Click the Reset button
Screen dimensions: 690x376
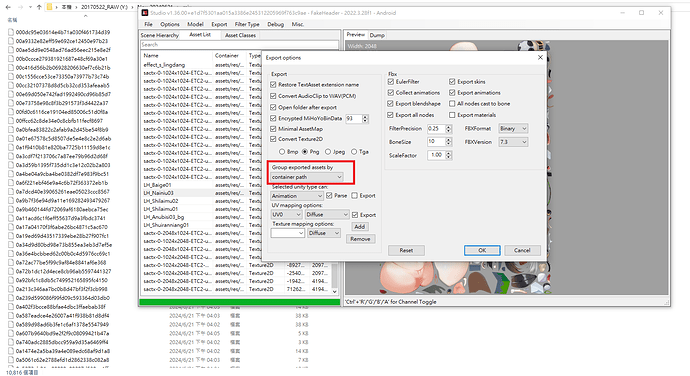[x=406, y=250]
